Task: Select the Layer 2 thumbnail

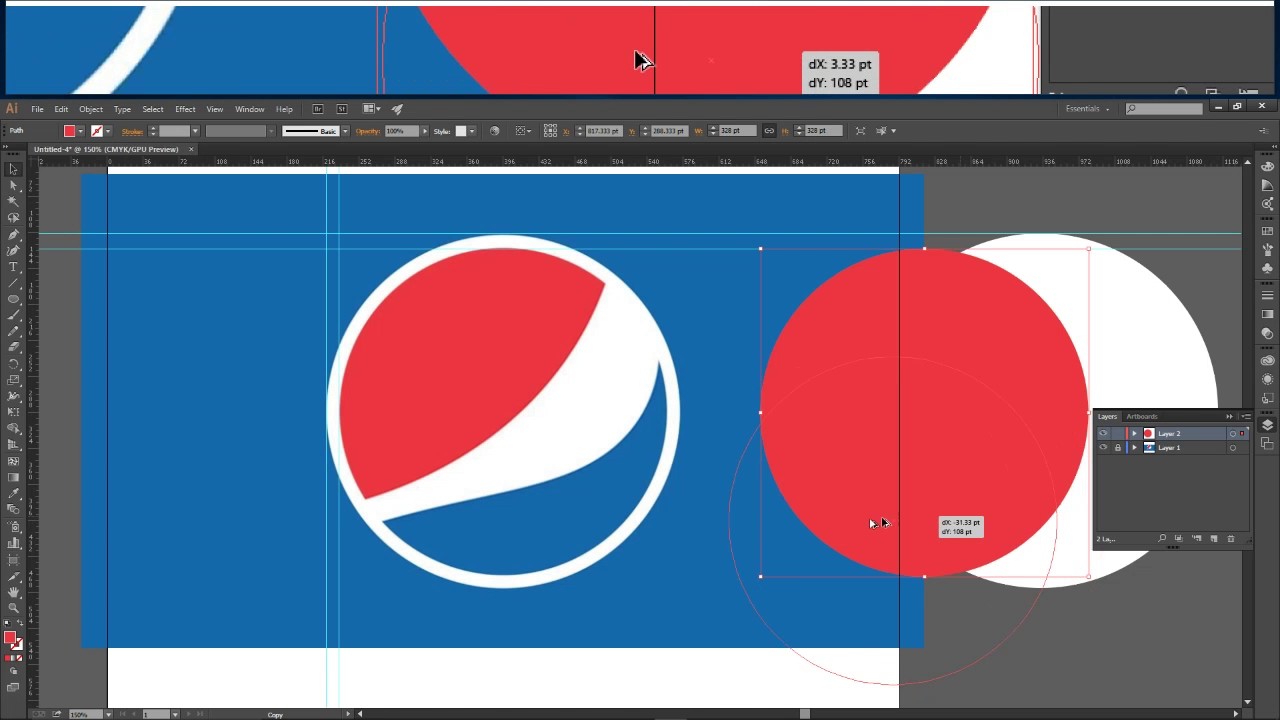Action: (1148, 434)
